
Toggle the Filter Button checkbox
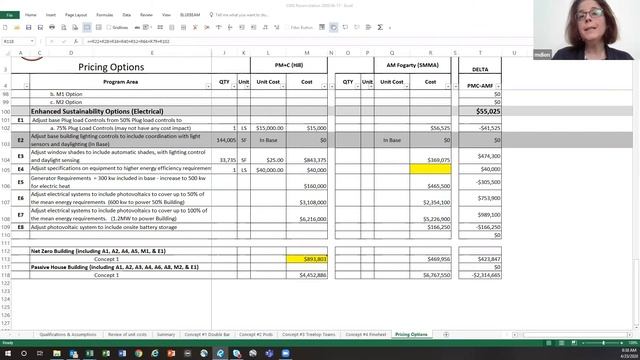click(x=287, y=27)
